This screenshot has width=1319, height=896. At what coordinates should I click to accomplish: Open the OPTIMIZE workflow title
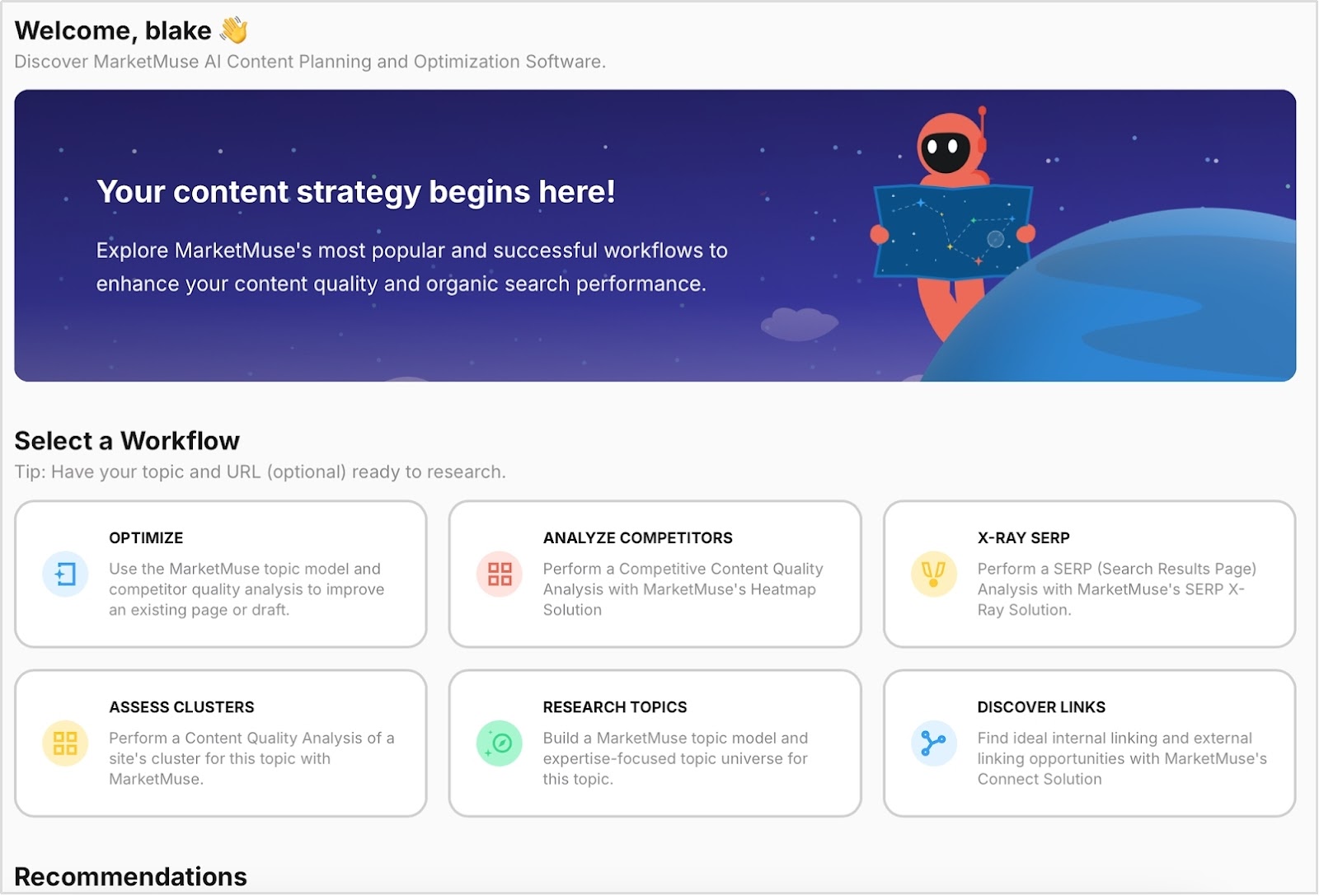[x=146, y=537]
